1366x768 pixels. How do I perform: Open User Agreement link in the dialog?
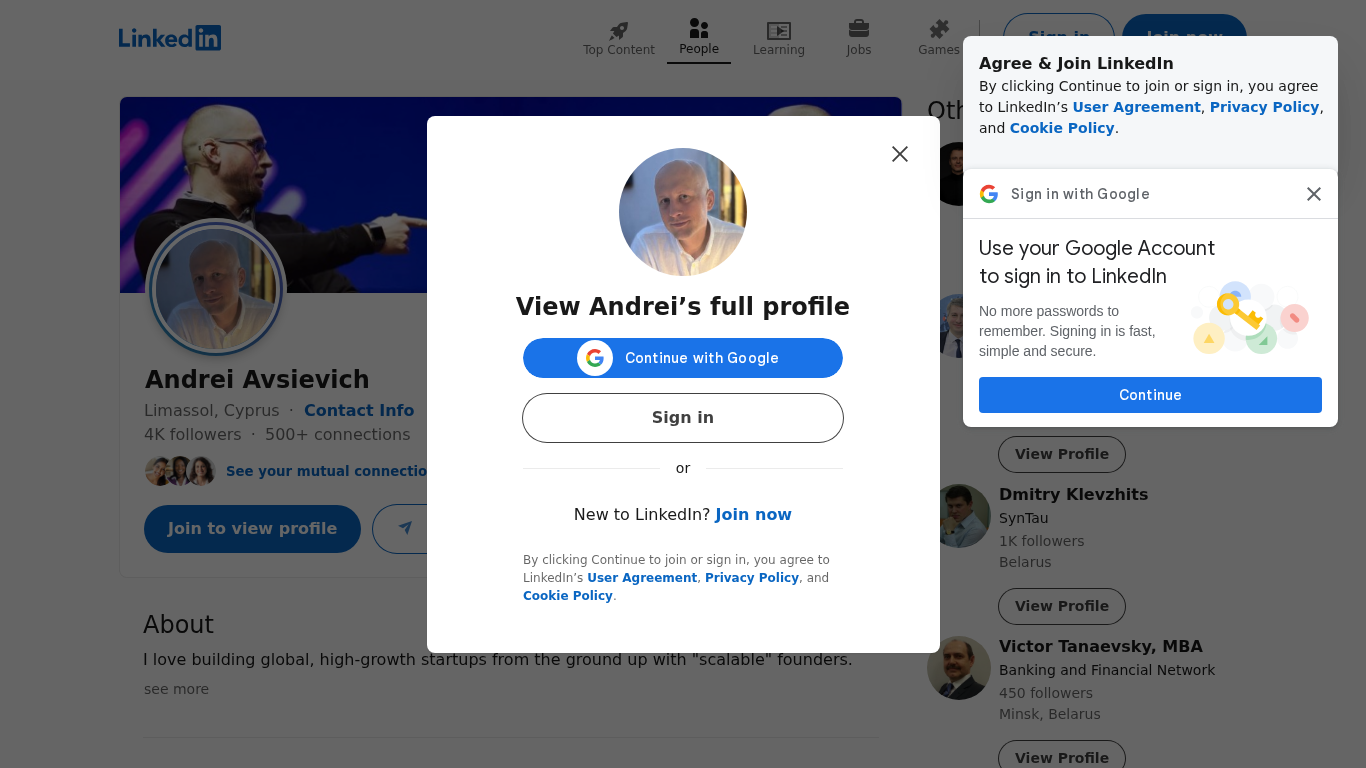[x=642, y=578]
